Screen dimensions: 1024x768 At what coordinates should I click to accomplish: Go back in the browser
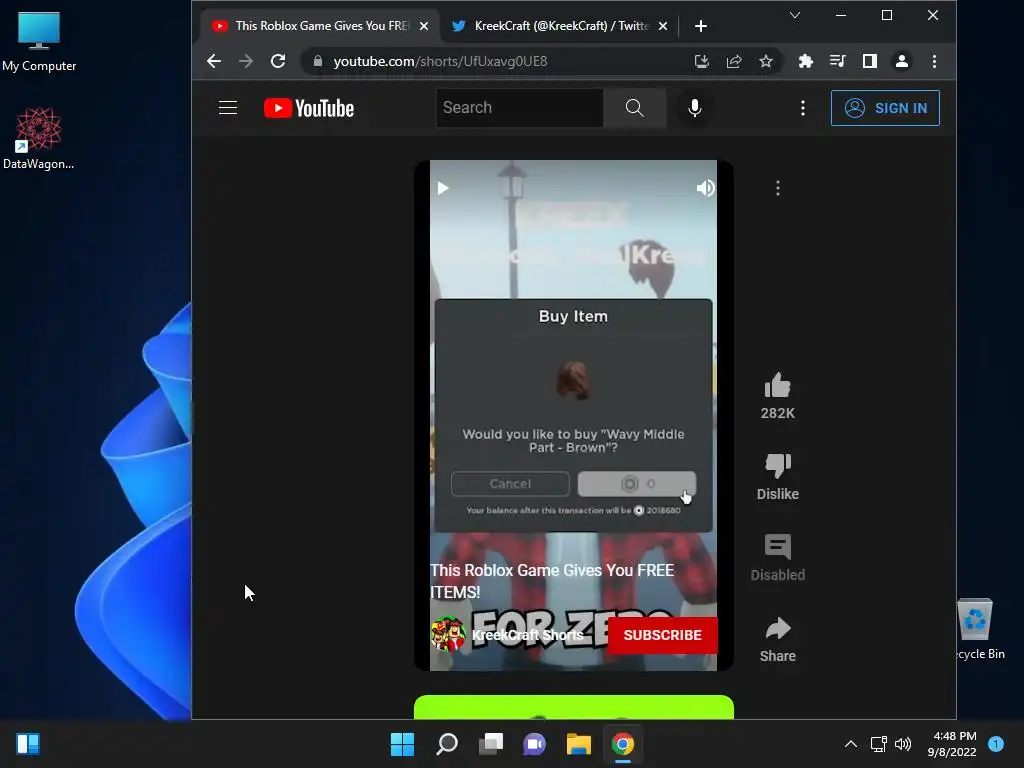click(214, 61)
